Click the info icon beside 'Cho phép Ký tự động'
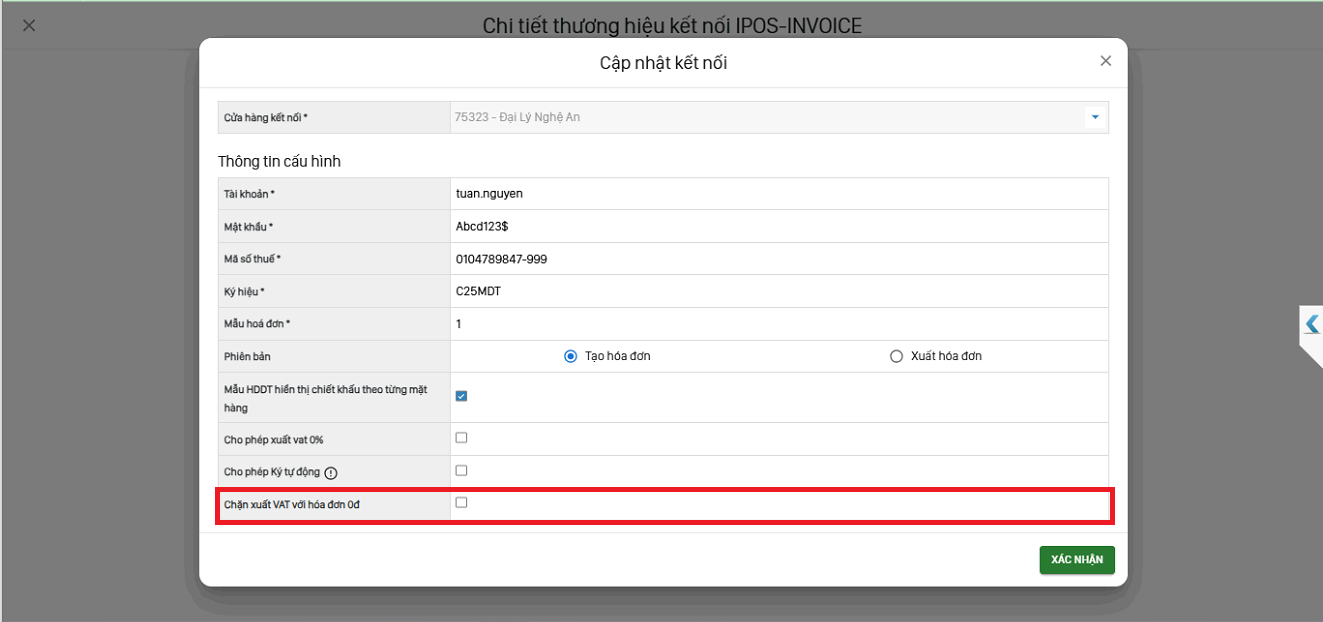 pyautogui.click(x=331, y=472)
